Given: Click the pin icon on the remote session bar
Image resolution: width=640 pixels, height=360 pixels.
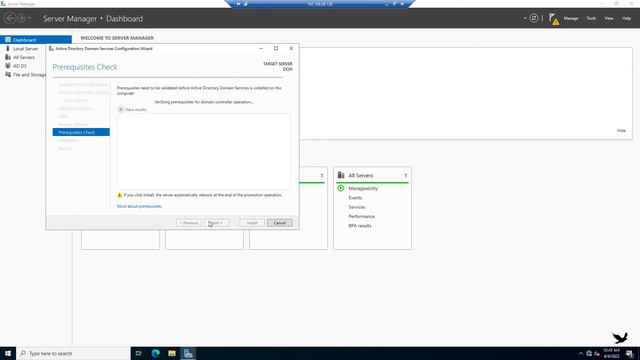Looking at the screenshot, I should (x=238, y=4).
